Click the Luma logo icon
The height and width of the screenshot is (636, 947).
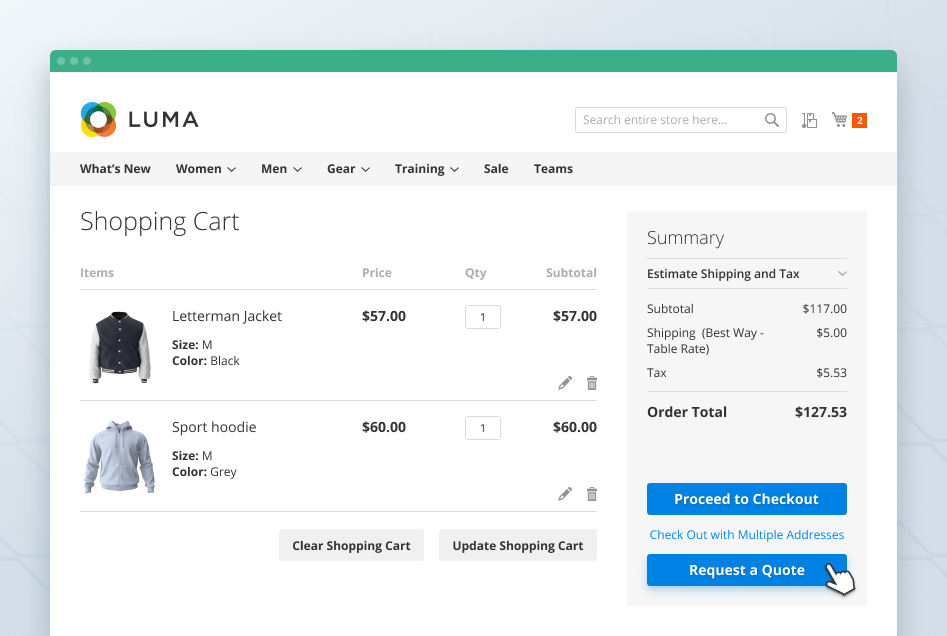click(x=99, y=120)
